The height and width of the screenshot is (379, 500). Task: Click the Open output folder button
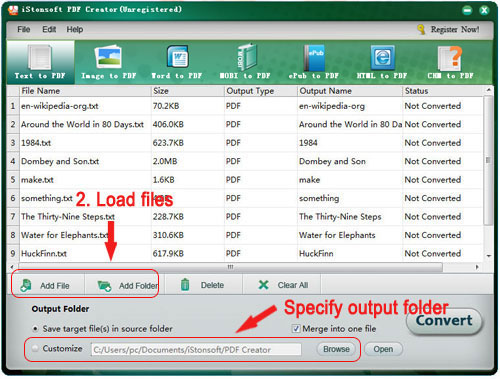[x=383, y=349]
